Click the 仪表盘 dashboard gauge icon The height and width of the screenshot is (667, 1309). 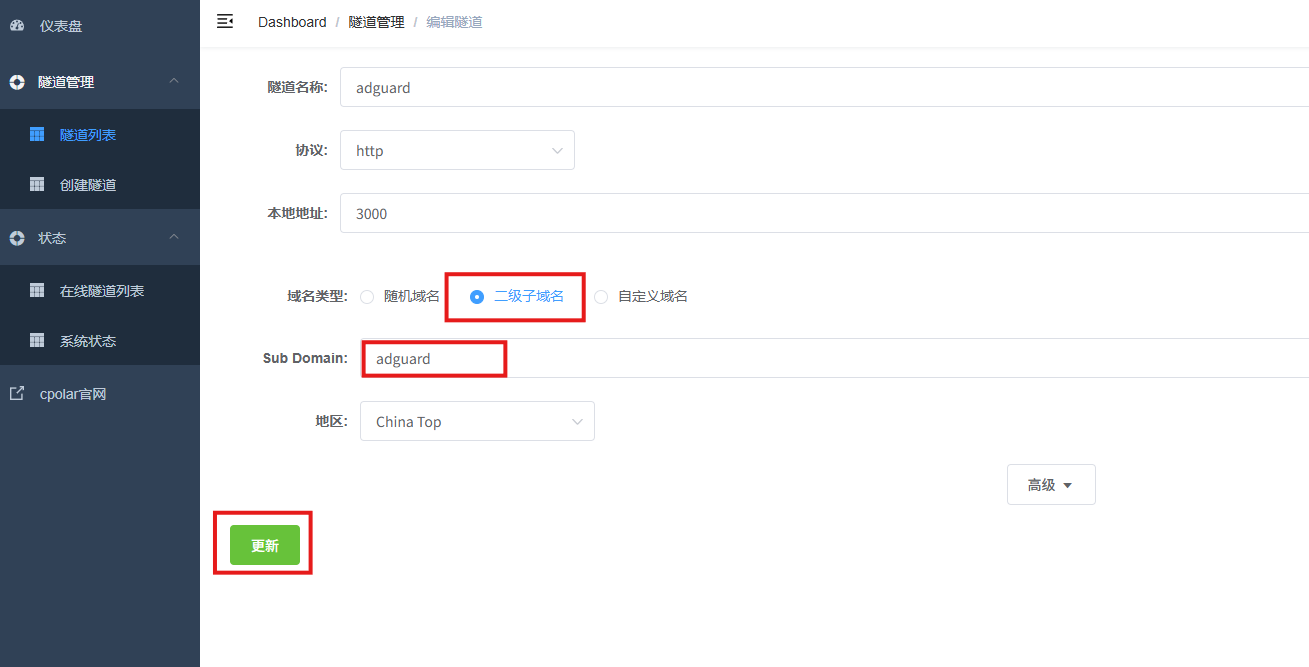[17, 26]
